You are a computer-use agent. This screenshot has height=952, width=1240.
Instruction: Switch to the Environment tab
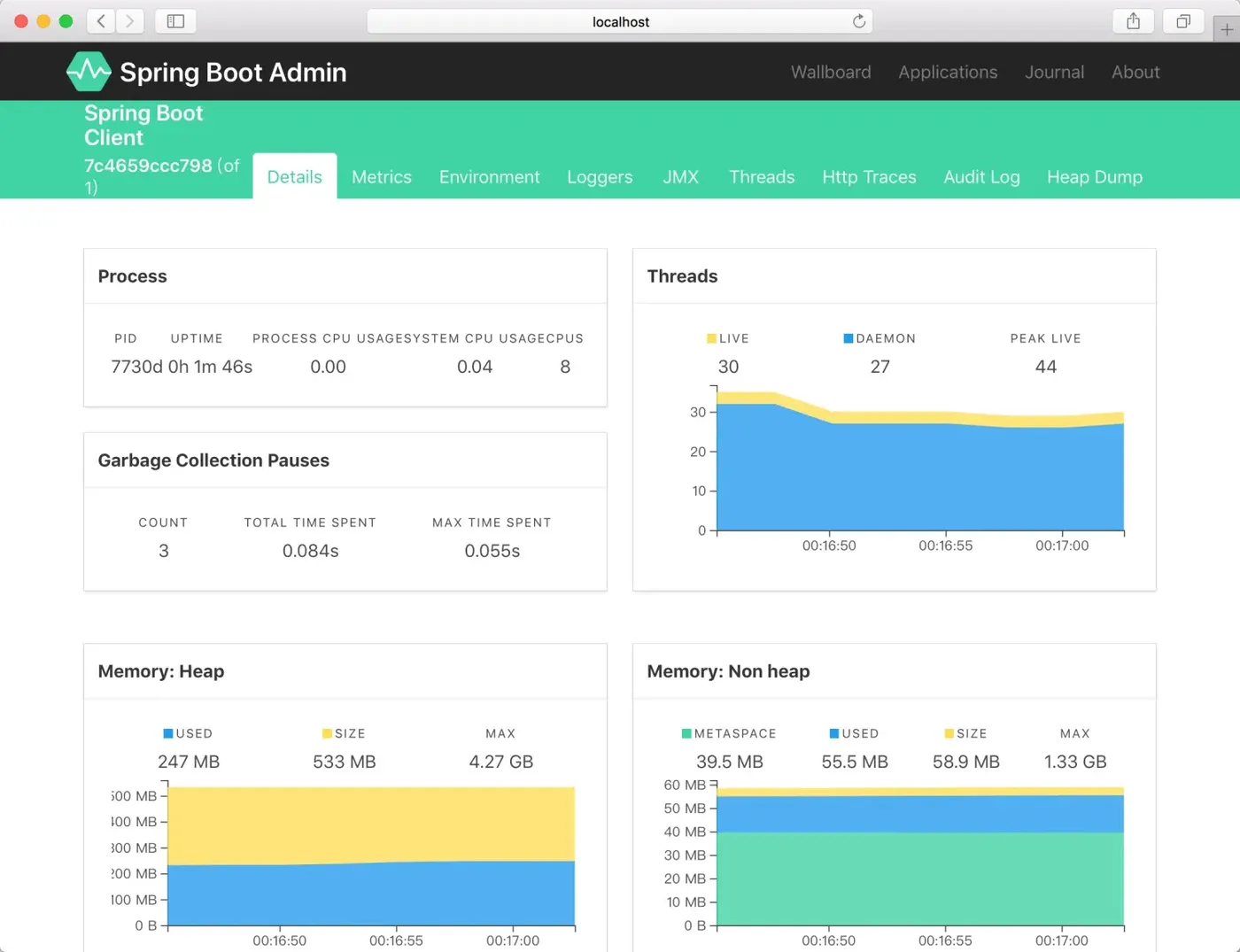click(x=489, y=176)
